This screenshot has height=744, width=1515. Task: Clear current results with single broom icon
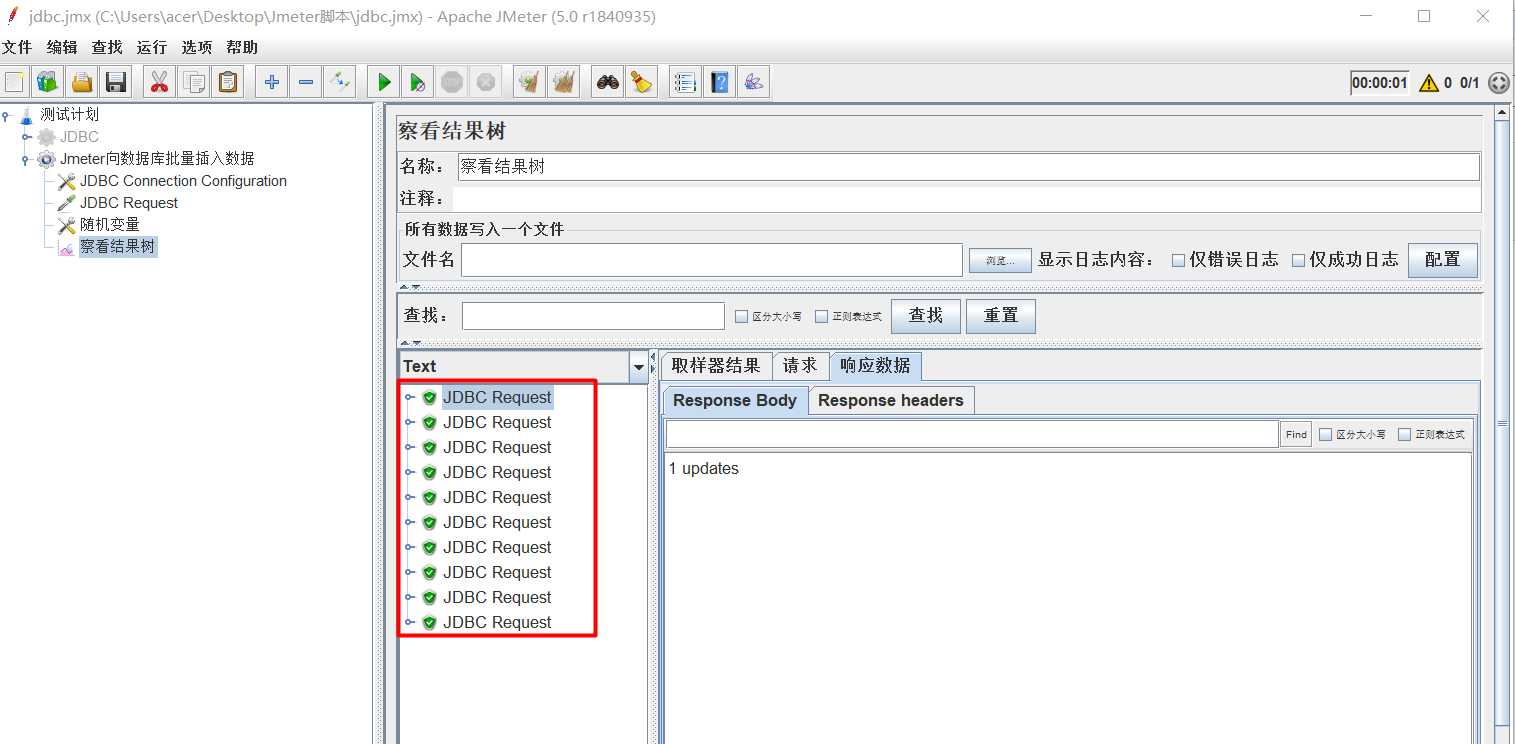529,82
